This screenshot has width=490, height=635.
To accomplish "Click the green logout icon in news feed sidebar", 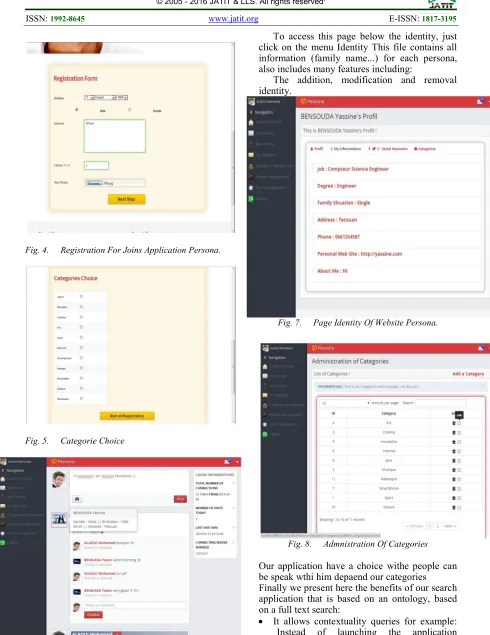I will click(2, 542).
